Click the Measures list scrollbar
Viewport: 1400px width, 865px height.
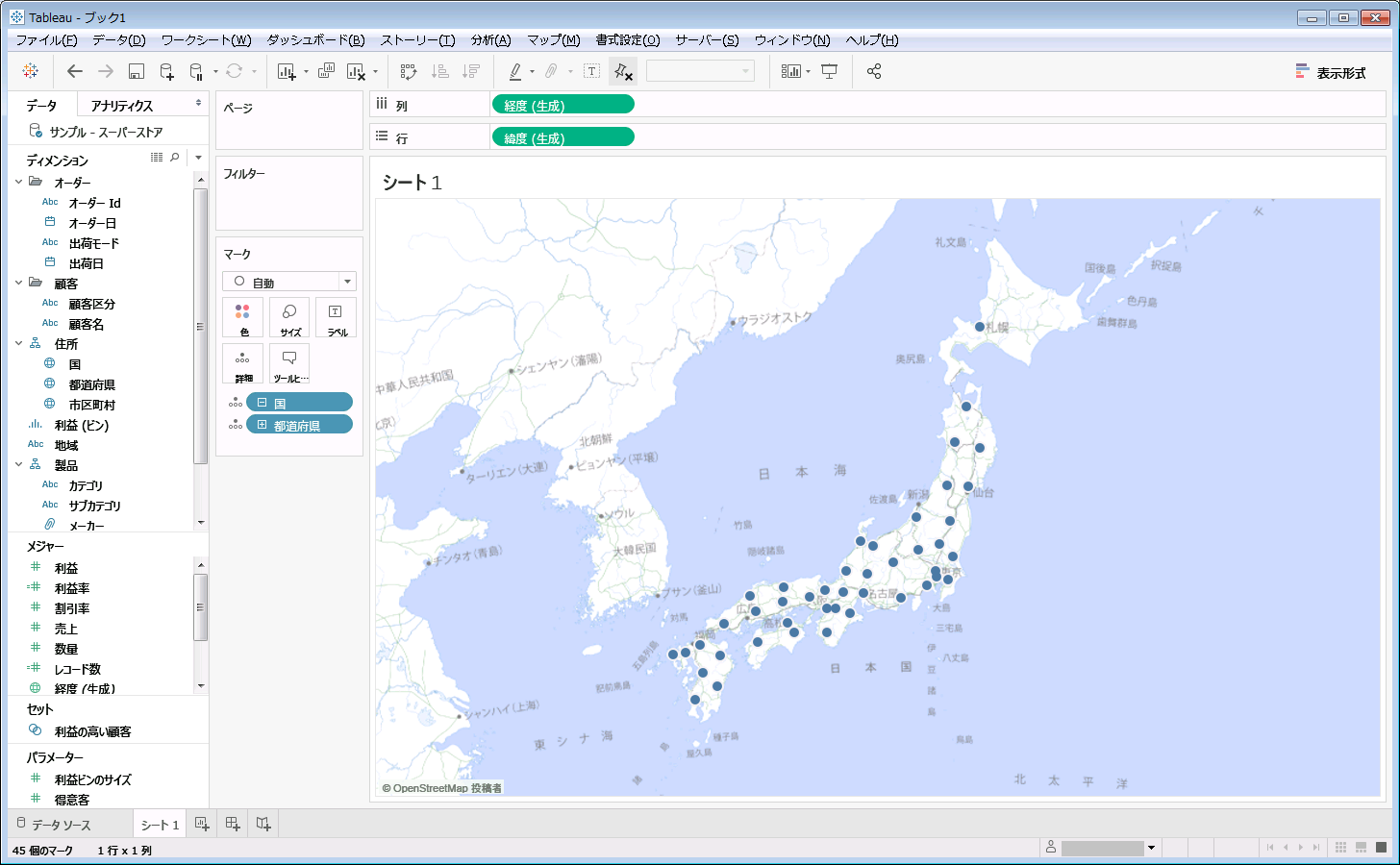[x=200, y=606]
